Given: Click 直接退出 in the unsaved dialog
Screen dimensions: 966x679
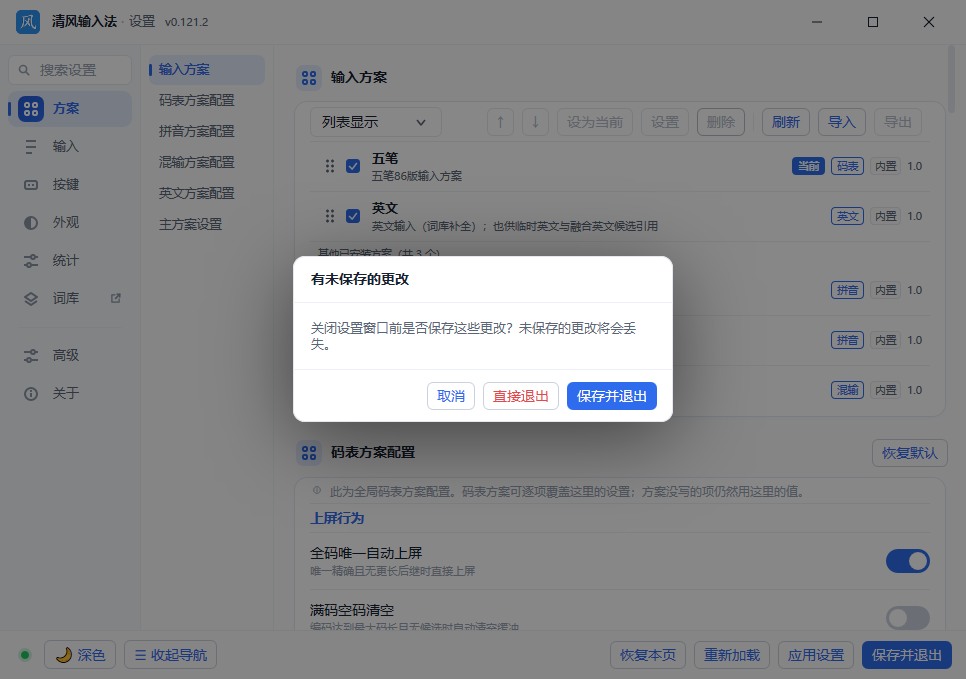Looking at the screenshot, I should click(521, 396).
